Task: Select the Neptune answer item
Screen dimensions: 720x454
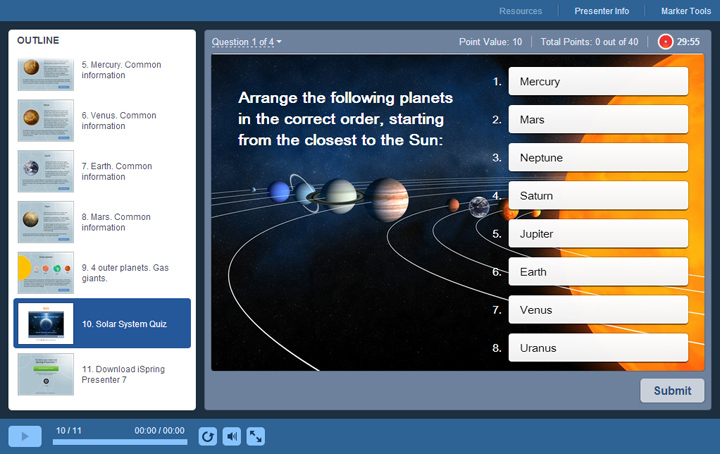Action: (x=598, y=157)
